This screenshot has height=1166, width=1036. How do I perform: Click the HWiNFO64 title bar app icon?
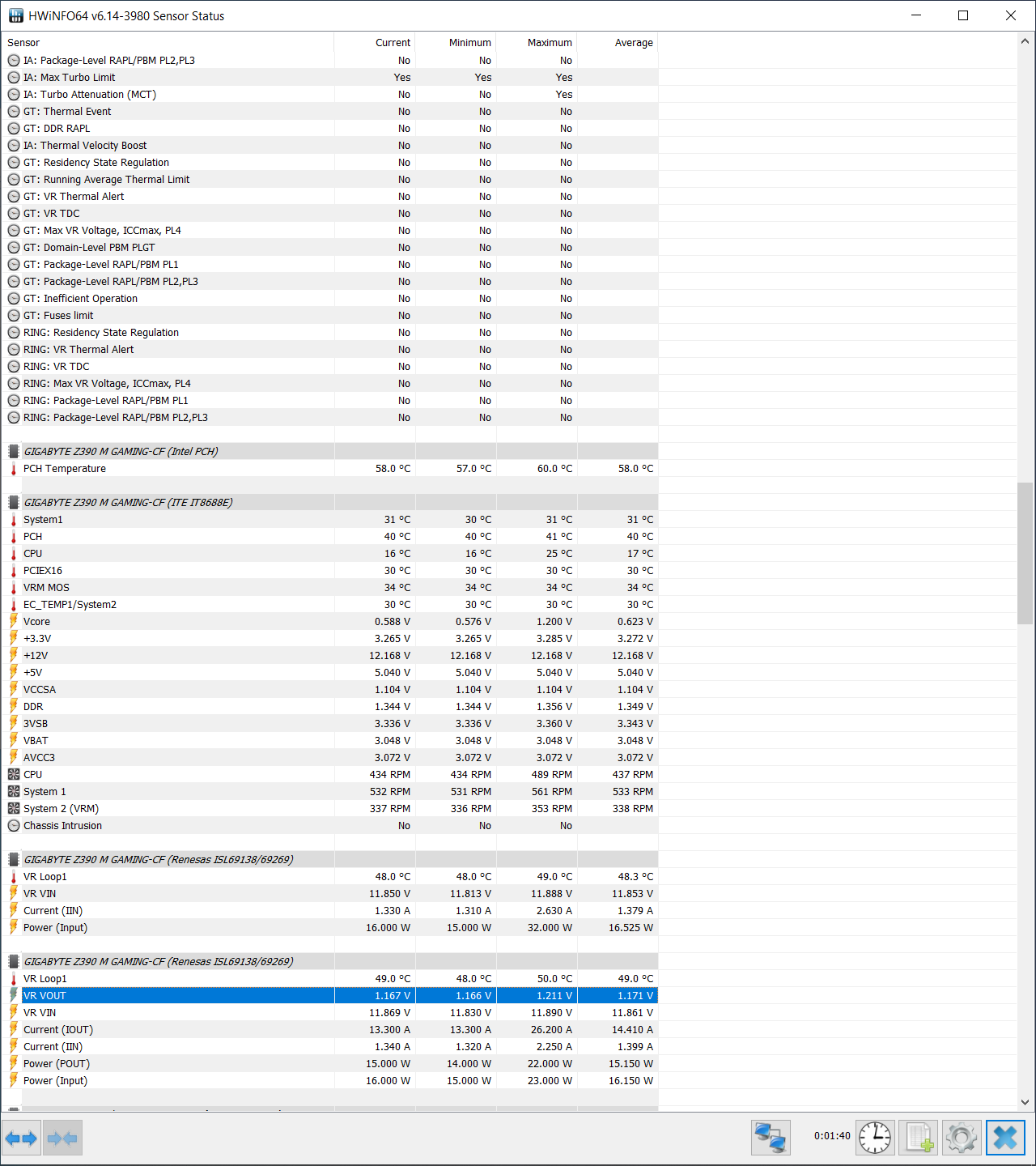point(15,15)
